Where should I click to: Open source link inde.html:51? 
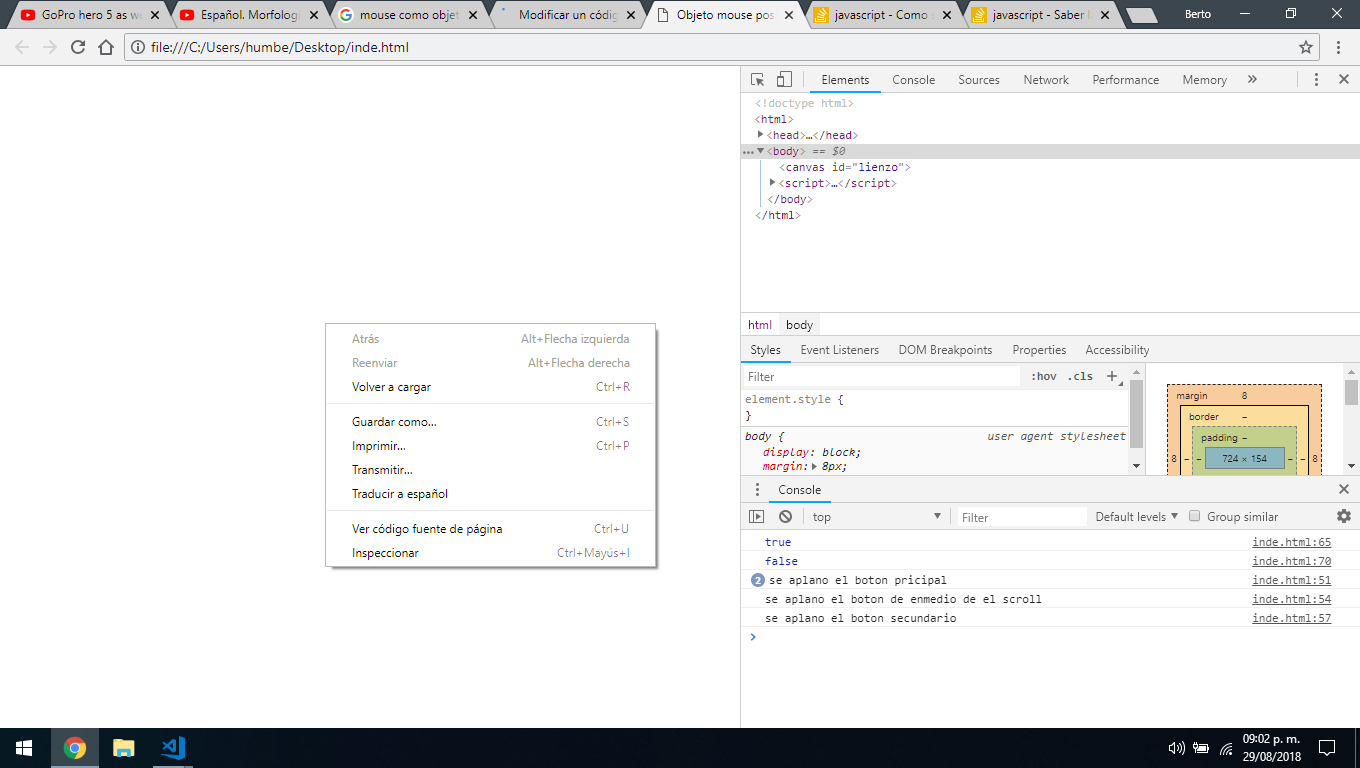1292,580
